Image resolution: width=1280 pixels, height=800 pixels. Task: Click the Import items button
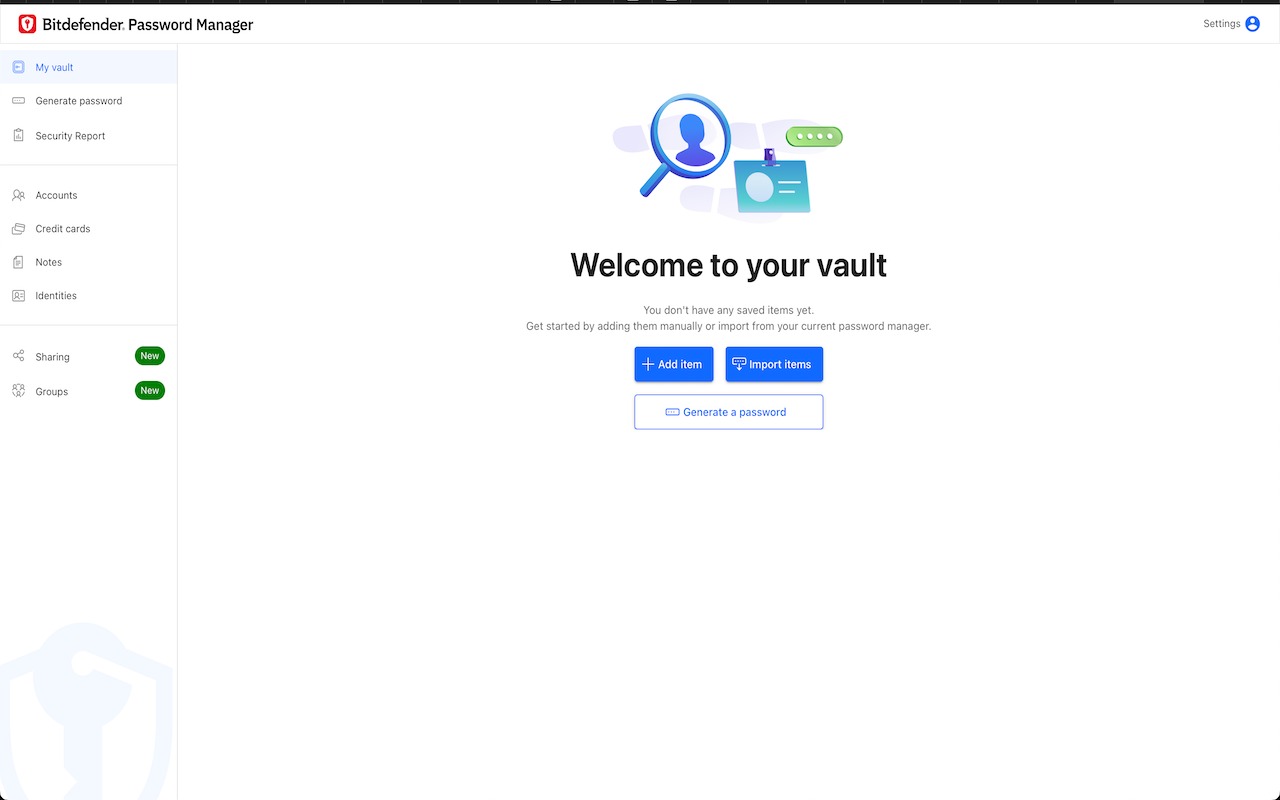click(x=774, y=364)
